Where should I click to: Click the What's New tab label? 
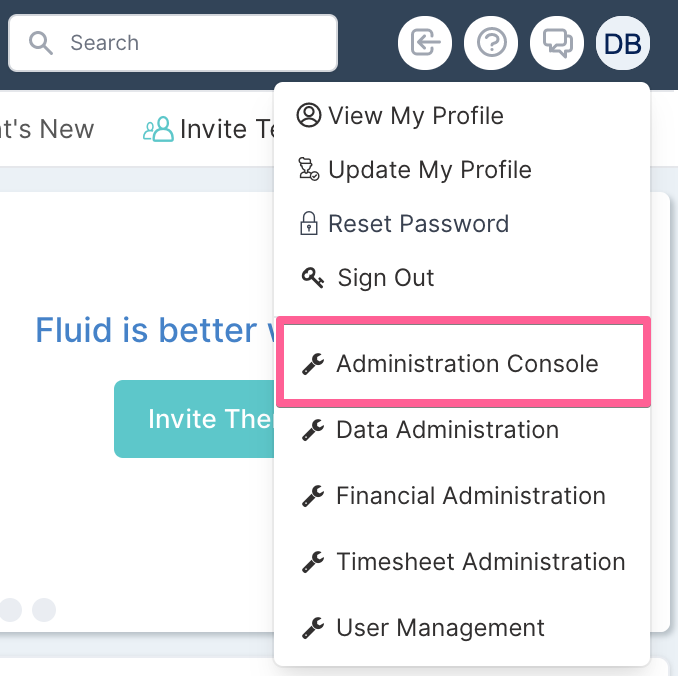coord(47,129)
